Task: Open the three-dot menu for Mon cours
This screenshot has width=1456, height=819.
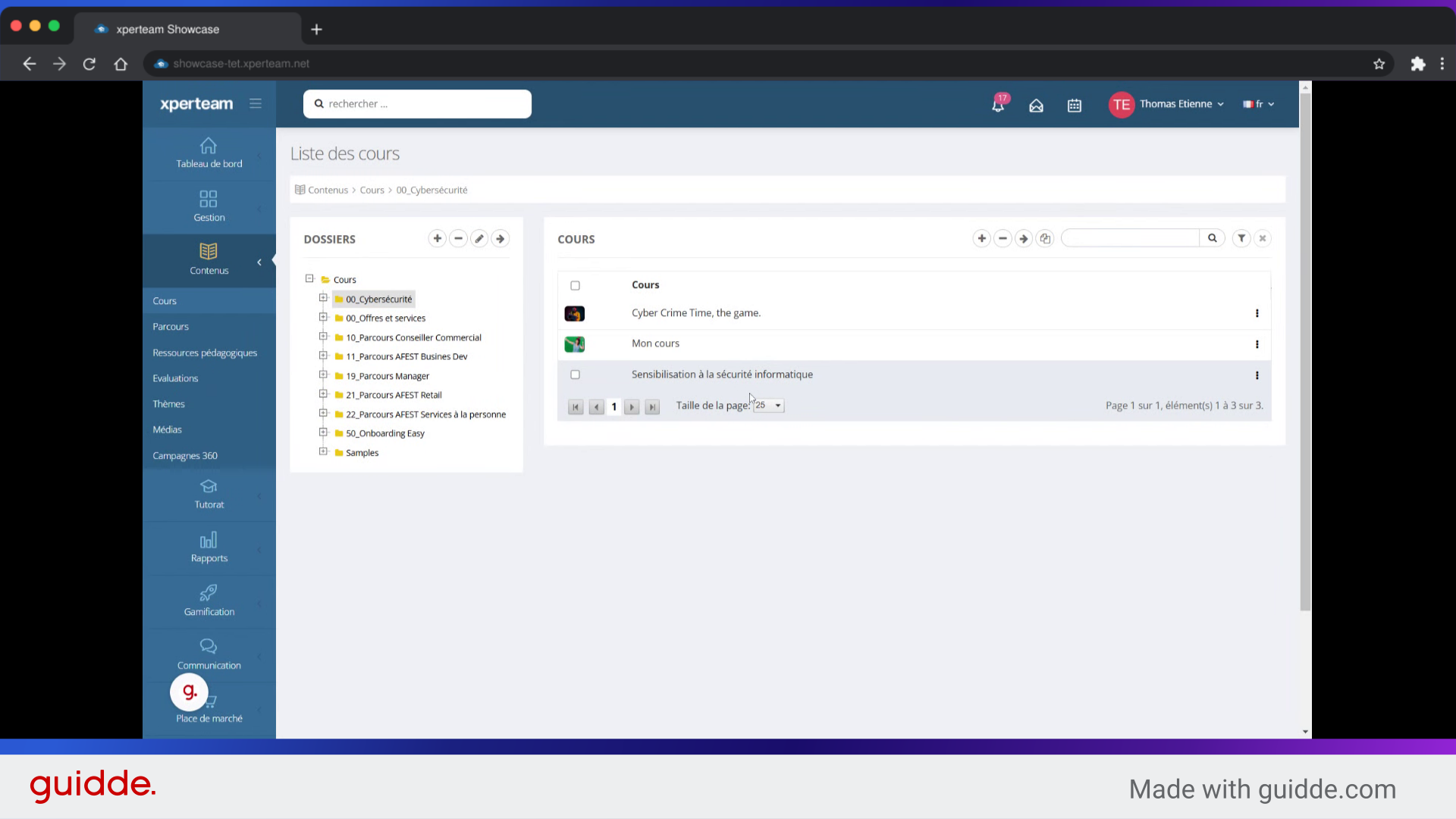Action: pos(1257,344)
